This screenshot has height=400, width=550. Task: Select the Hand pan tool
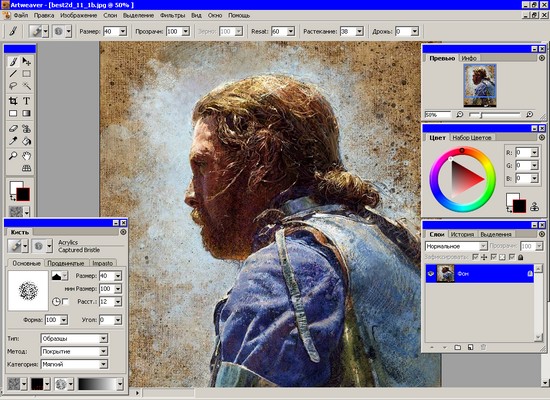[26, 155]
